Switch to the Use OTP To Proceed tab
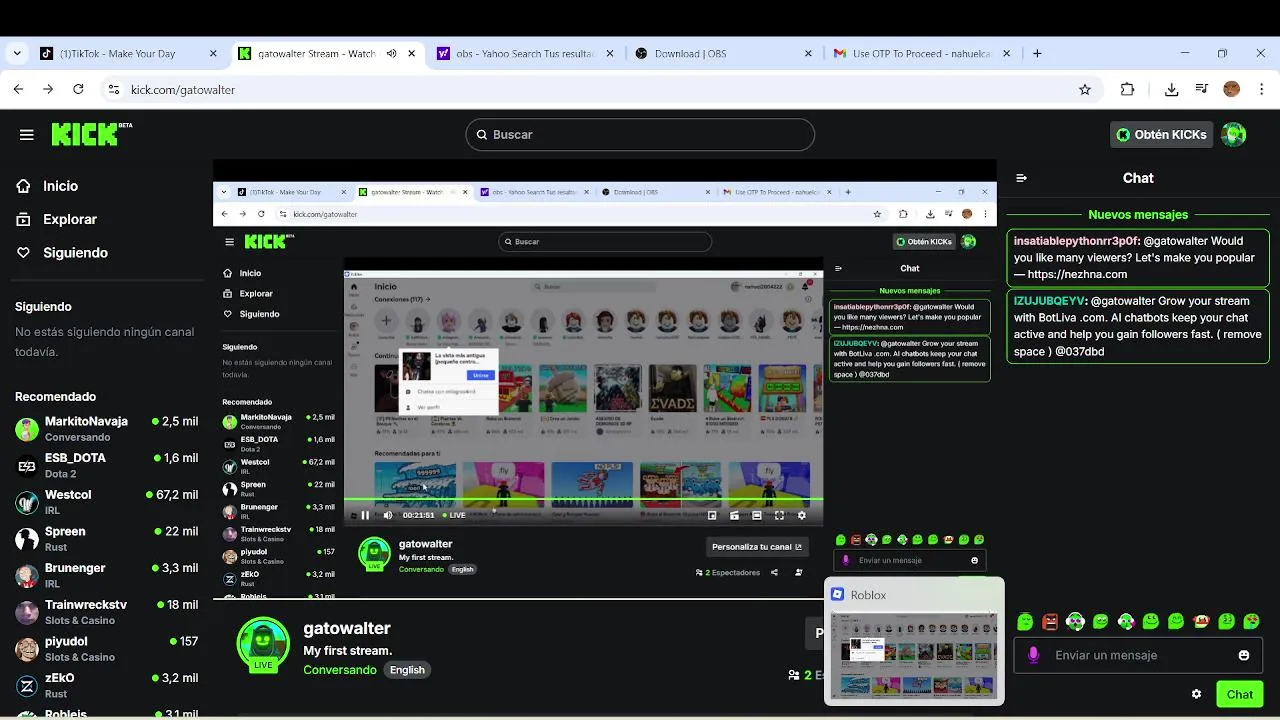This screenshot has height=720, width=1280. click(x=922, y=54)
